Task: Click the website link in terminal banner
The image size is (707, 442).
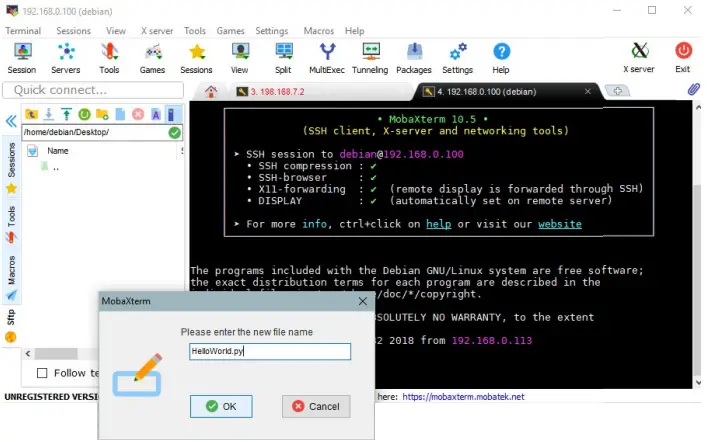Action: click(x=560, y=224)
